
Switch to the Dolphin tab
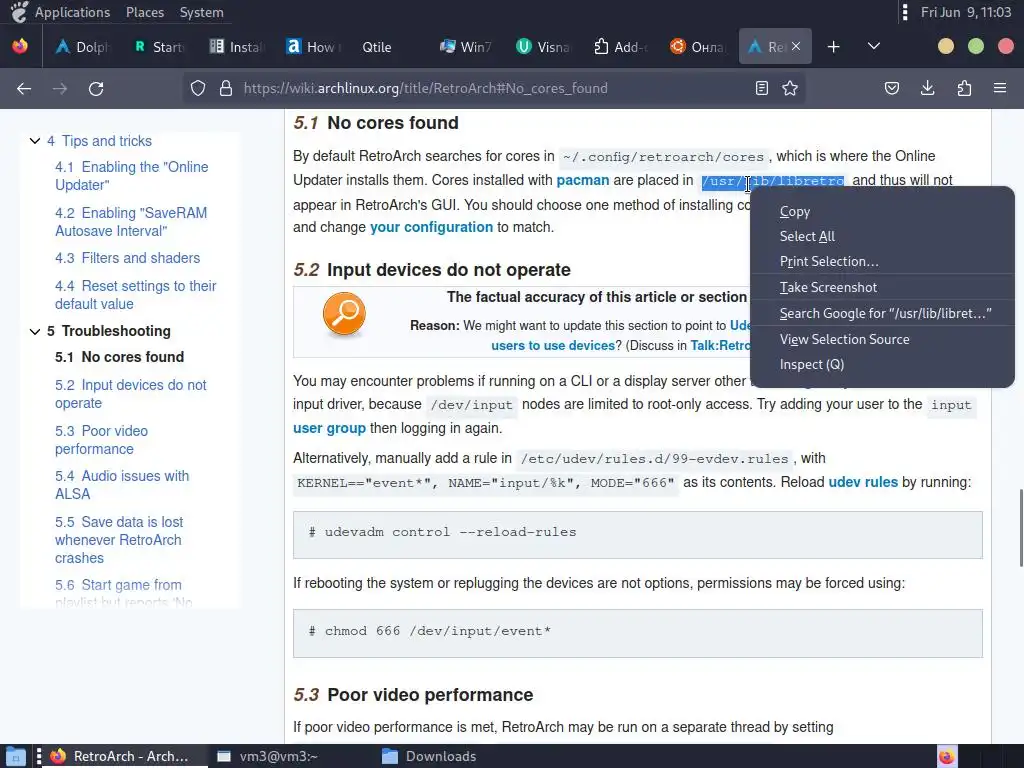84,46
